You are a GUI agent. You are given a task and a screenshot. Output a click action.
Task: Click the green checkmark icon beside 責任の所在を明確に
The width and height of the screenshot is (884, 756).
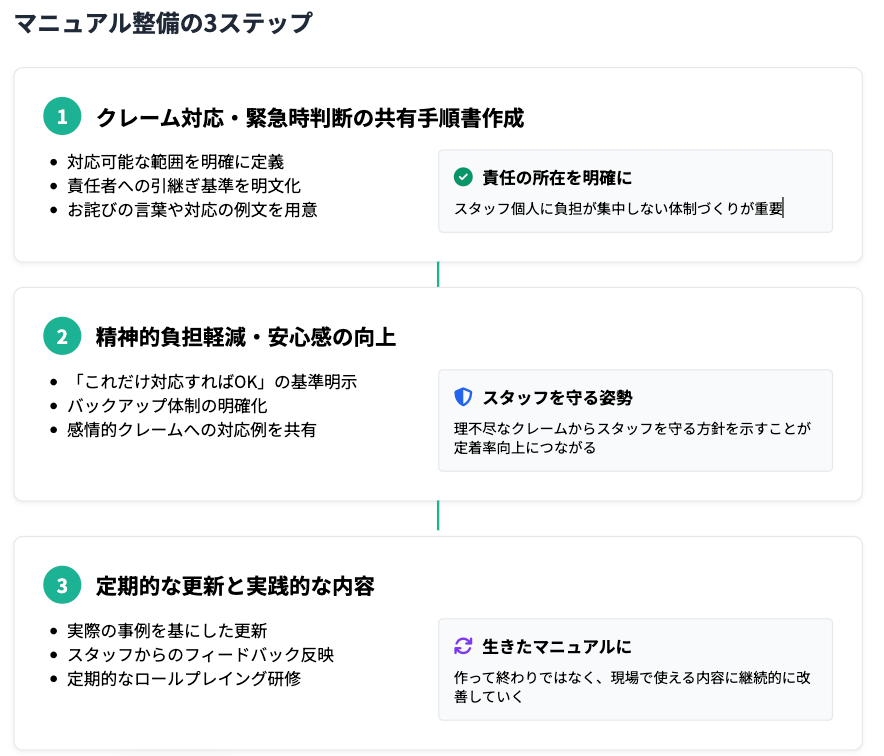click(x=463, y=177)
